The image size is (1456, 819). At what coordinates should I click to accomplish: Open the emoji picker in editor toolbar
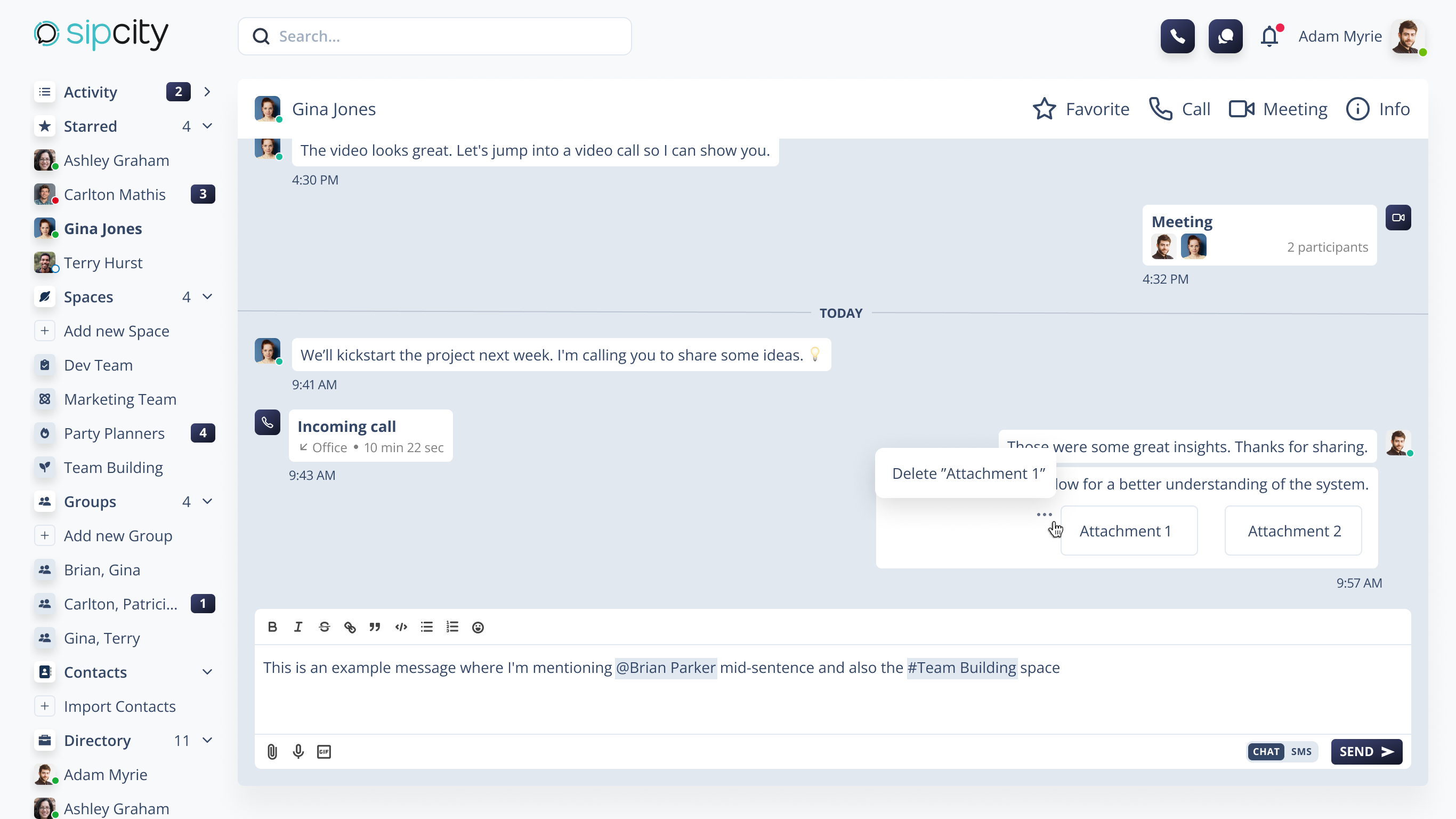tap(478, 627)
